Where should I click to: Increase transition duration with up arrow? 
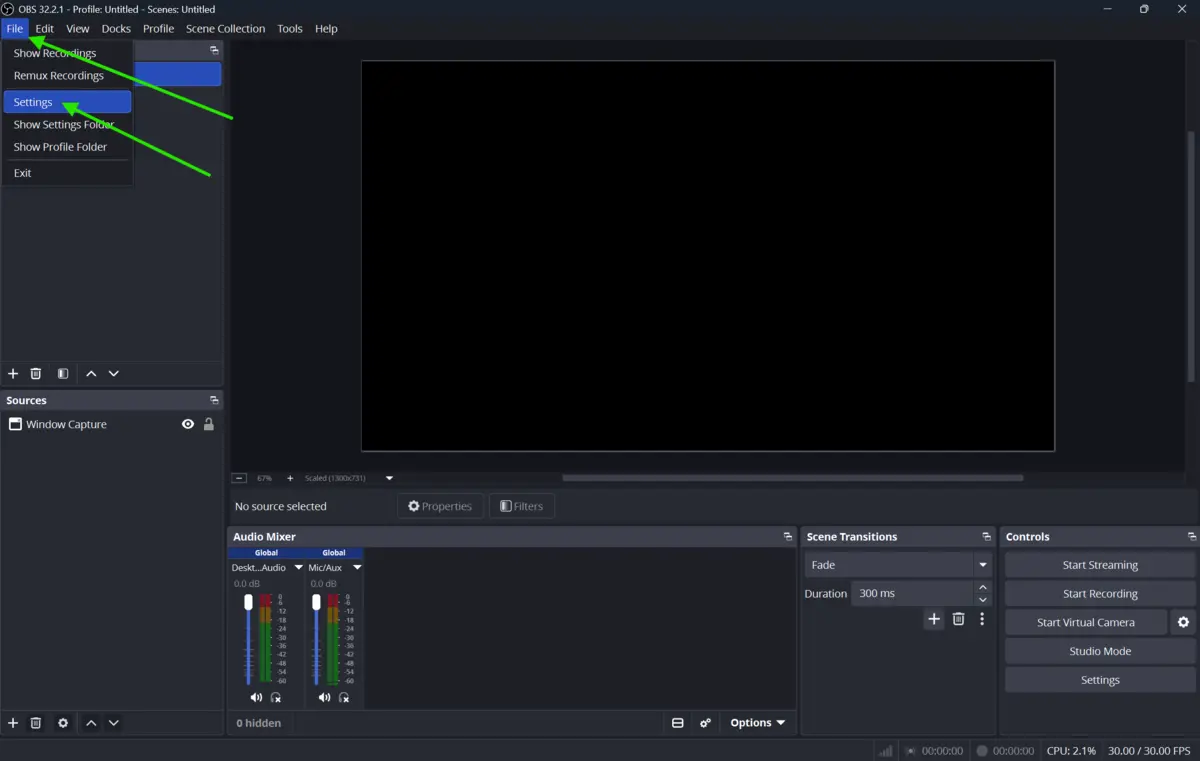[x=983, y=588]
